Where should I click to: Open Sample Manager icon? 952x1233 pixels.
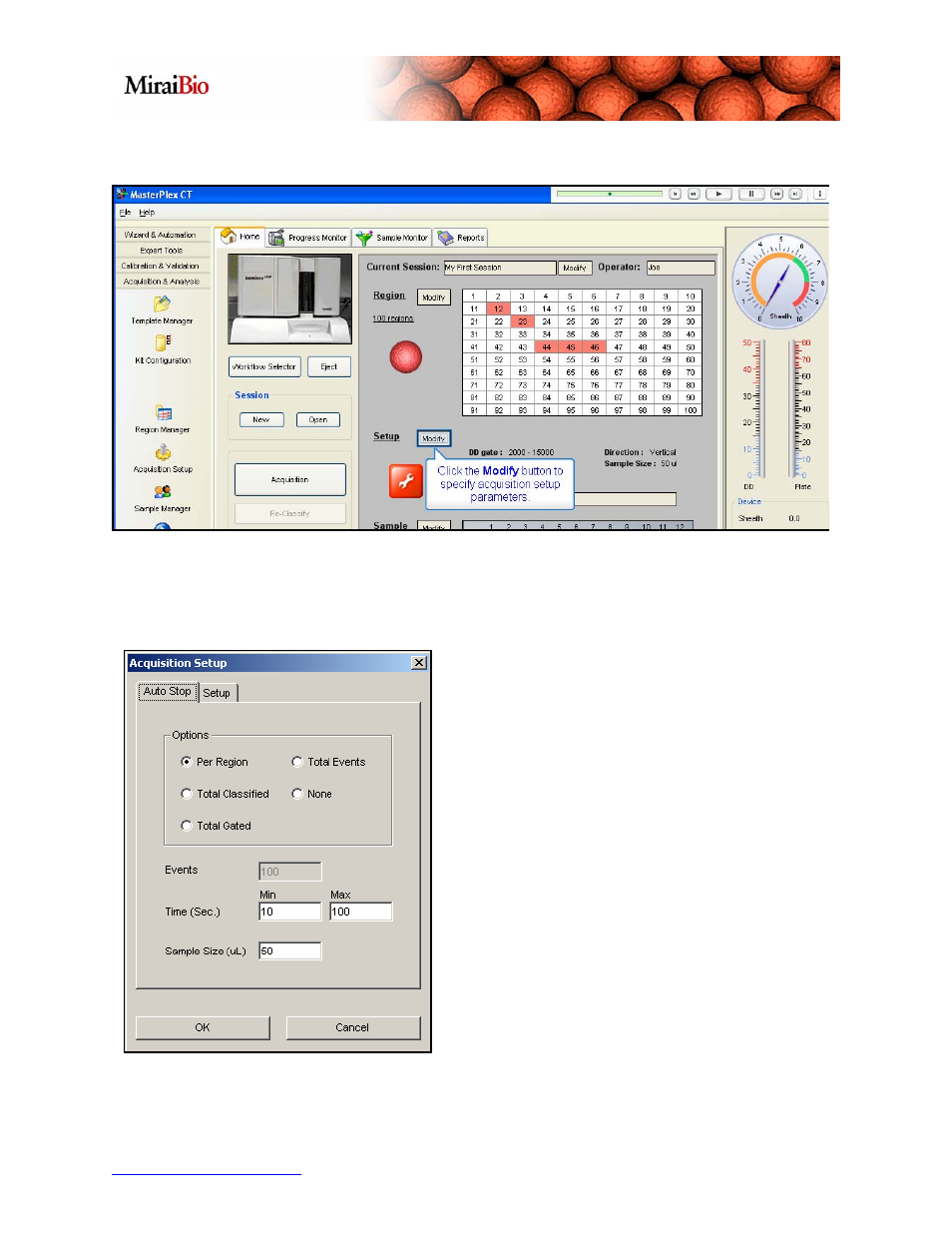(163, 491)
